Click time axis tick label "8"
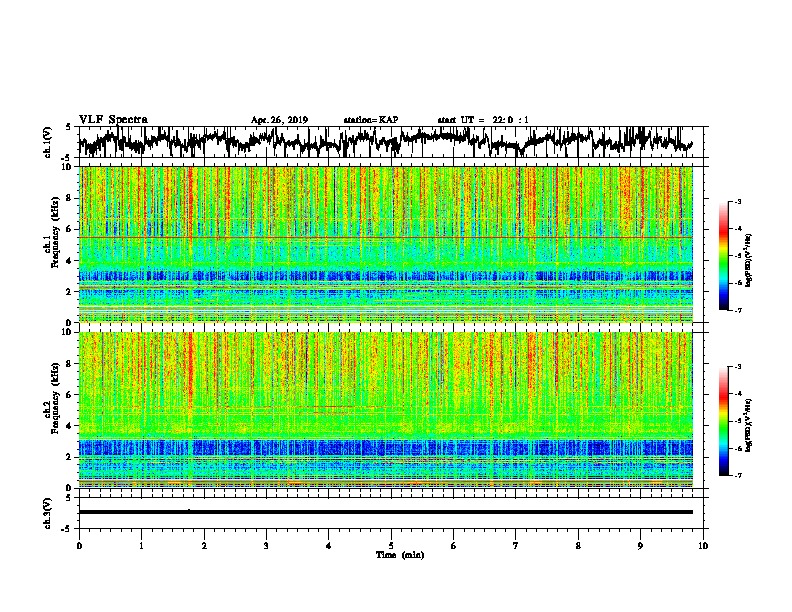Viewport: 792px width, 612px height. (x=578, y=546)
